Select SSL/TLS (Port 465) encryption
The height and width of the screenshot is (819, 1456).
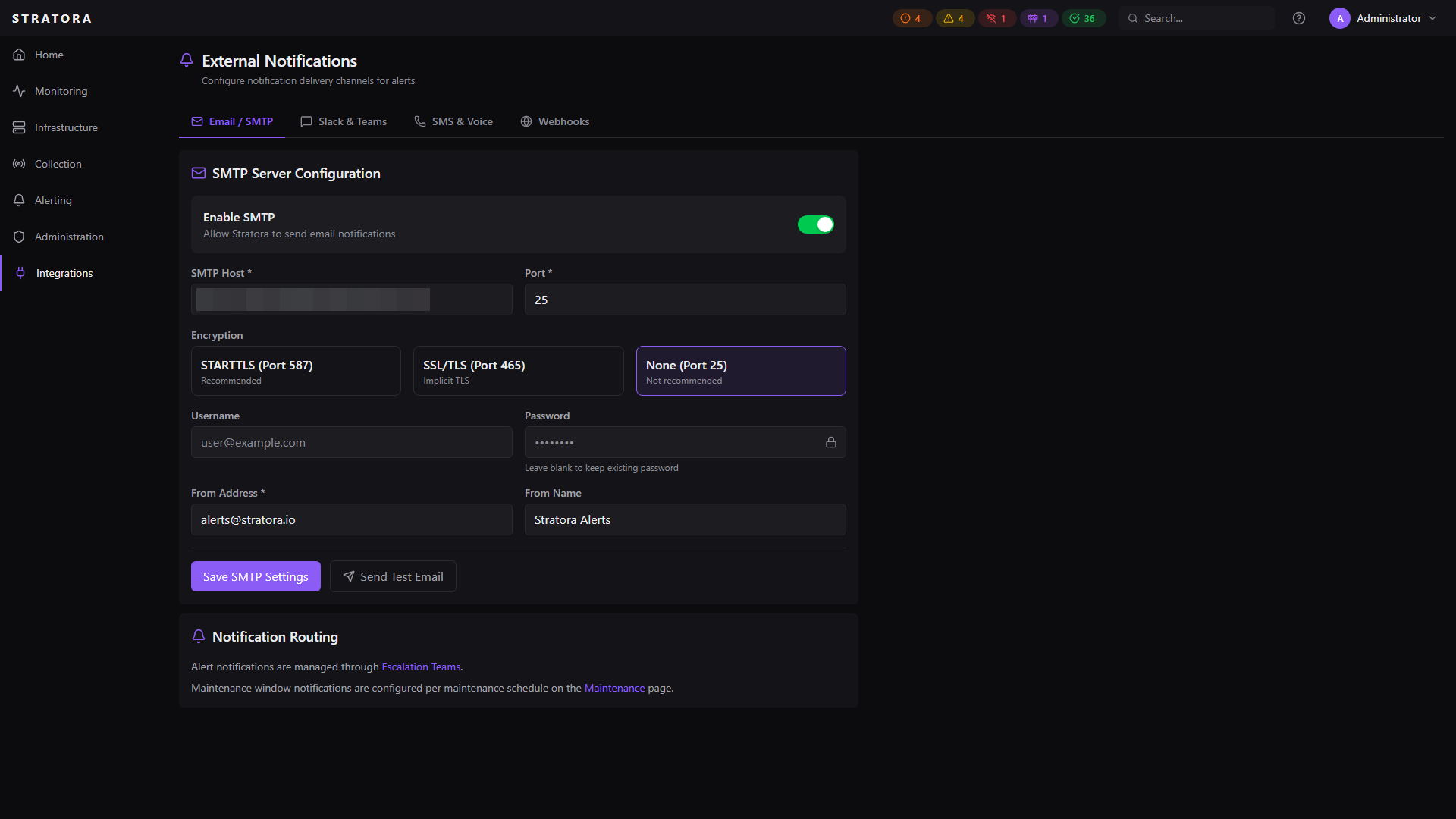click(518, 371)
